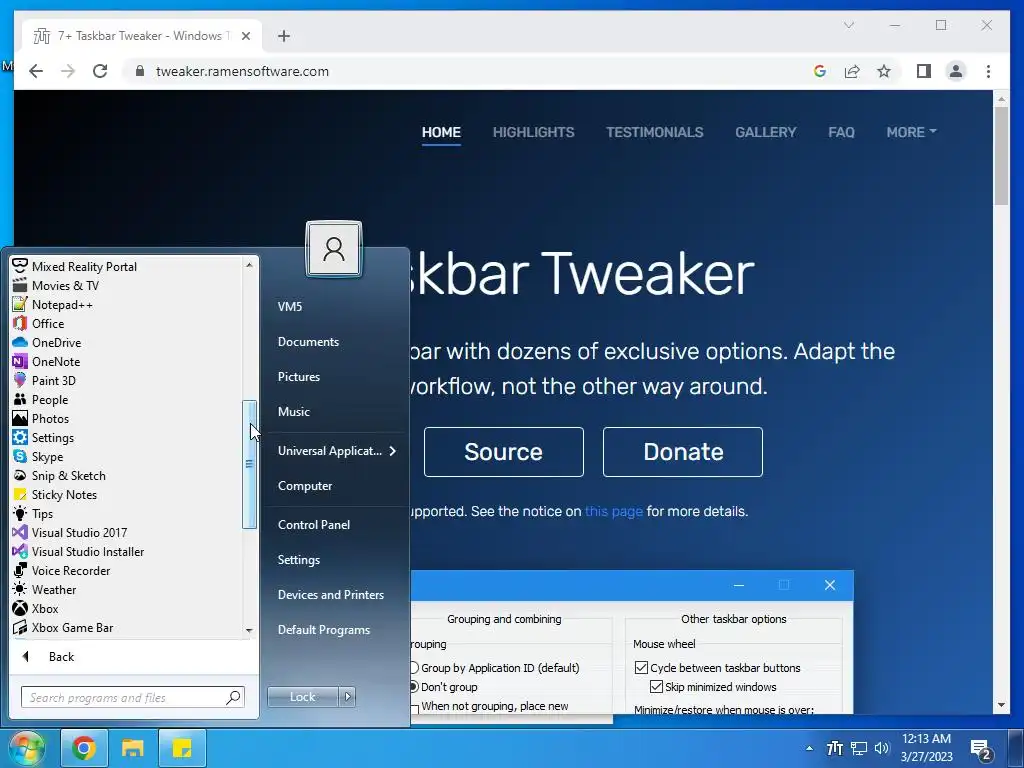The height and width of the screenshot is (768, 1024).
Task: Launch Movies & TV app icon
Action: [x=20, y=285]
